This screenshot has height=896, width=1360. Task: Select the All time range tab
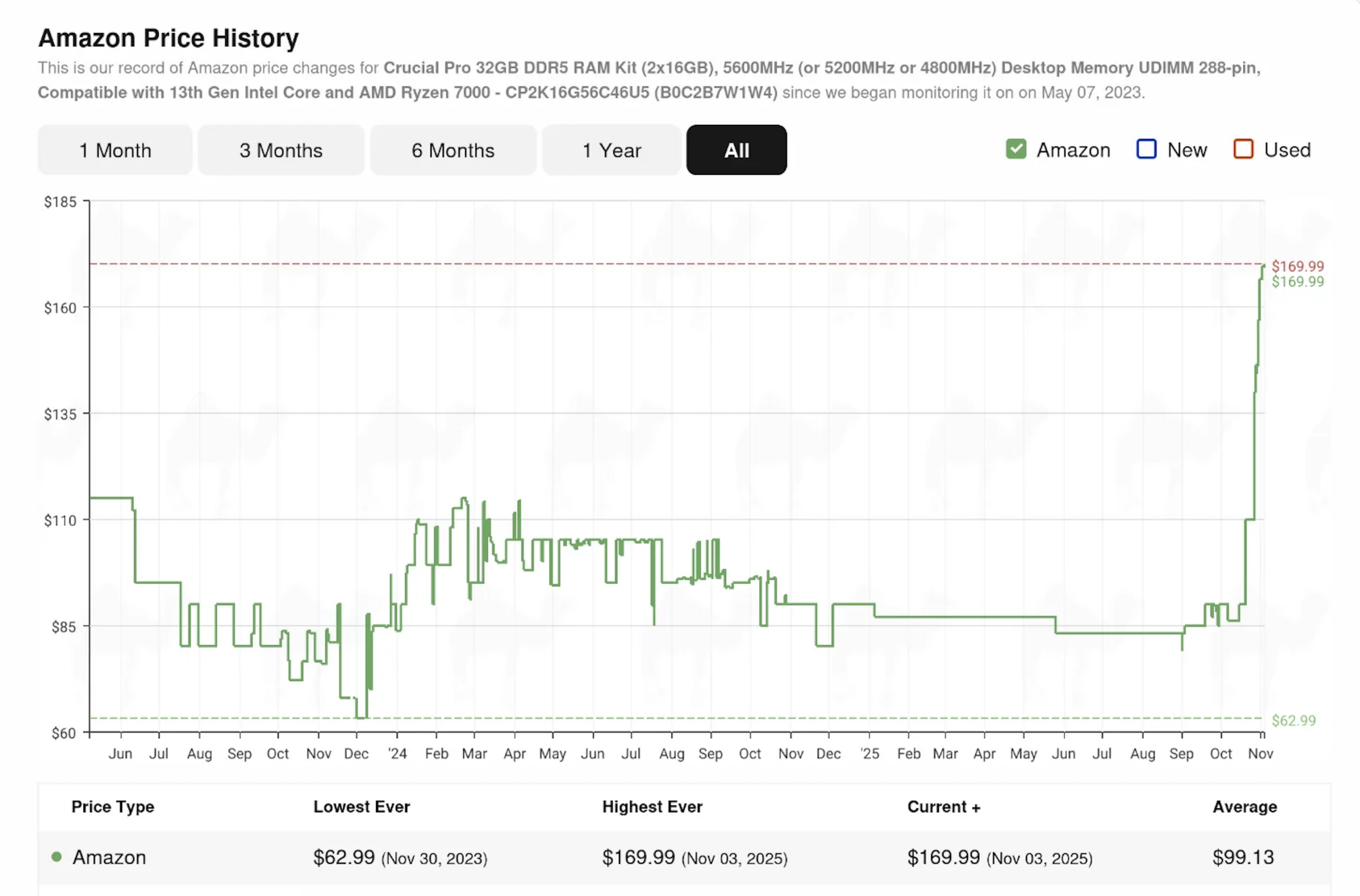[x=736, y=150]
